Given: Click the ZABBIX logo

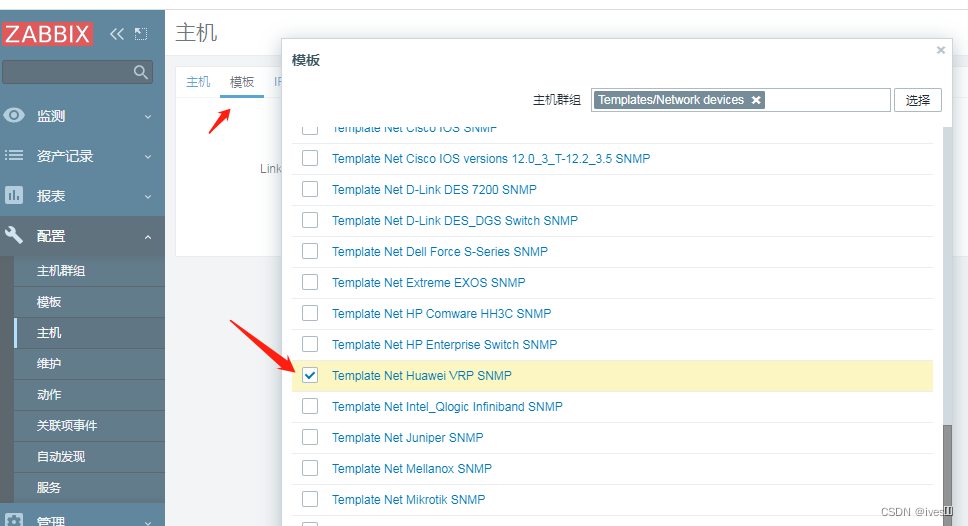Looking at the screenshot, I should tap(48, 33).
